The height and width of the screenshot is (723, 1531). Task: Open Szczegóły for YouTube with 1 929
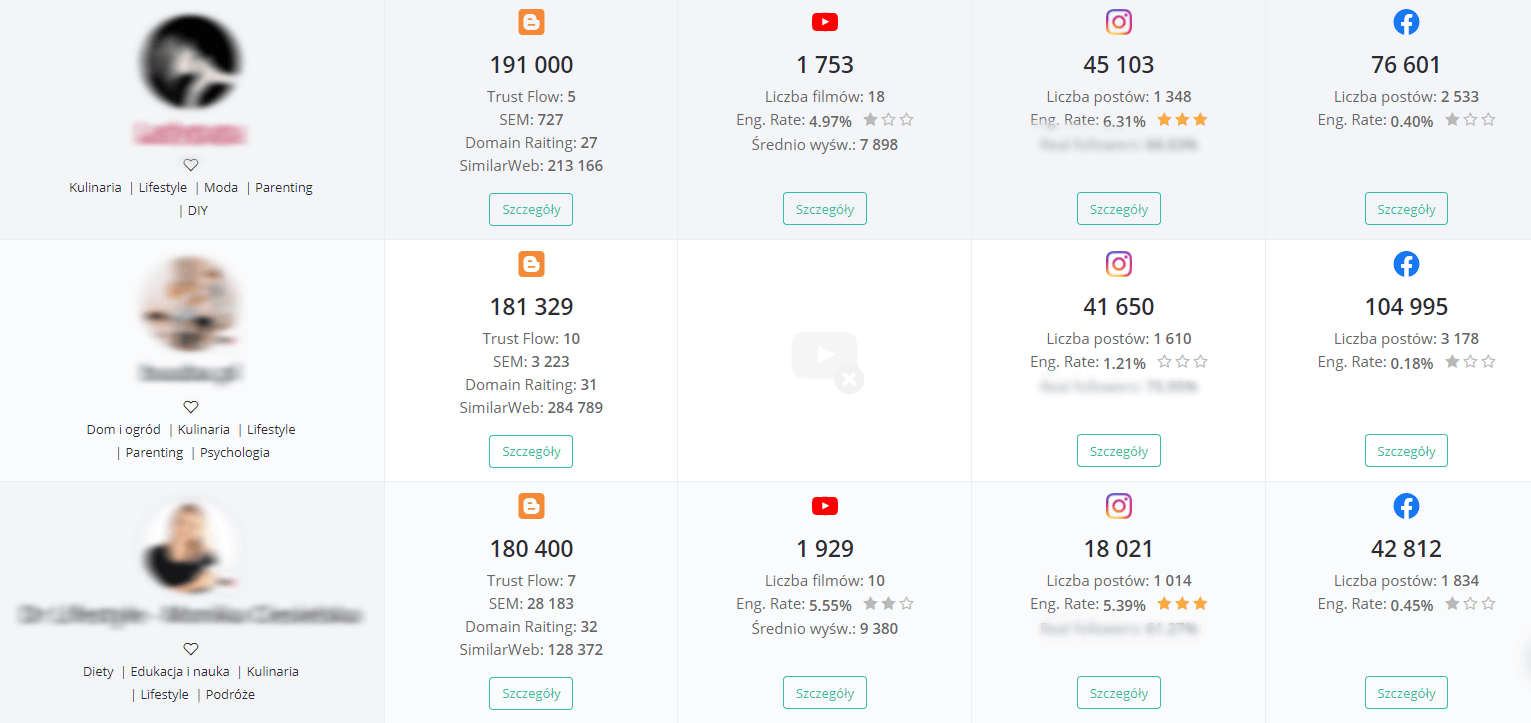coord(825,693)
